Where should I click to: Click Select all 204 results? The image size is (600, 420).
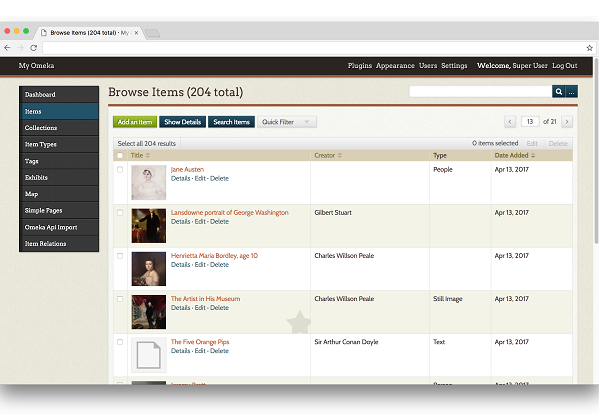(x=147, y=143)
